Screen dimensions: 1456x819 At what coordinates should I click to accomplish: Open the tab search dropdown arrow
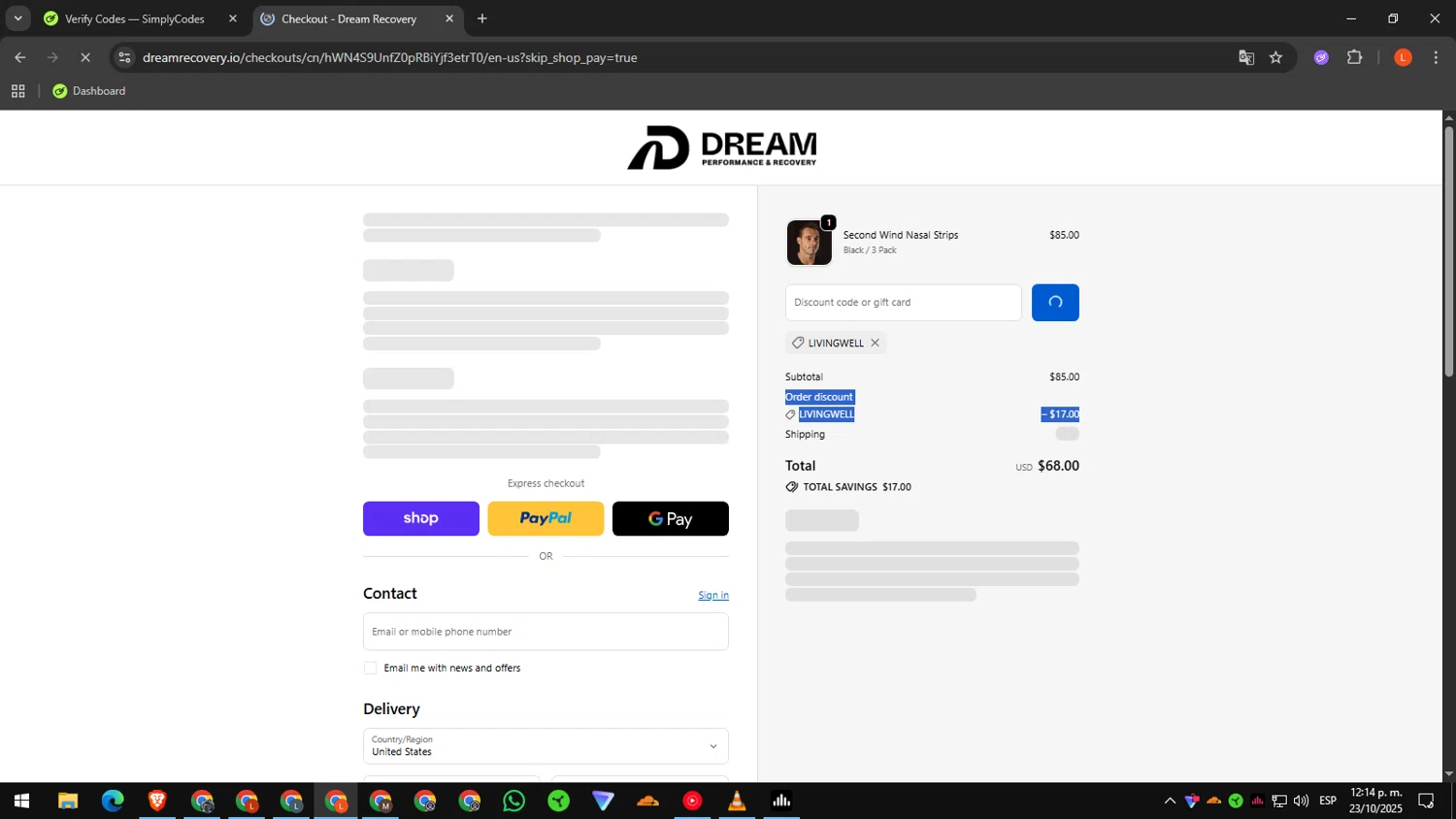tap(17, 18)
